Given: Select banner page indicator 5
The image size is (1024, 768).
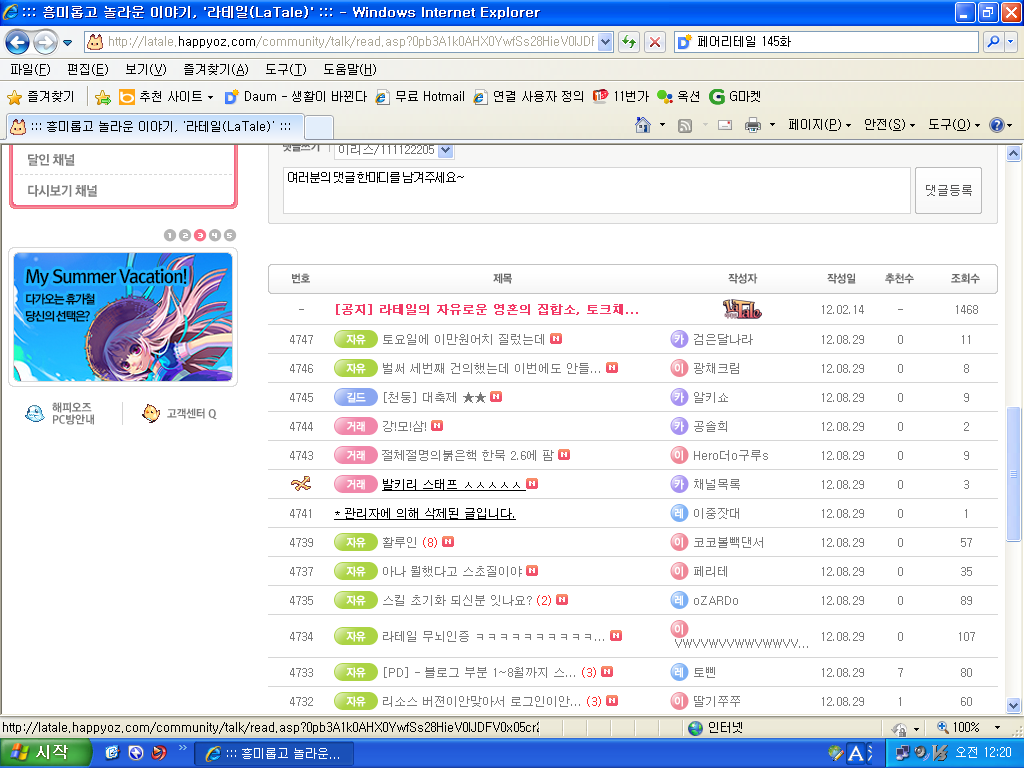Looking at the screenshot, I should [230, 235].
